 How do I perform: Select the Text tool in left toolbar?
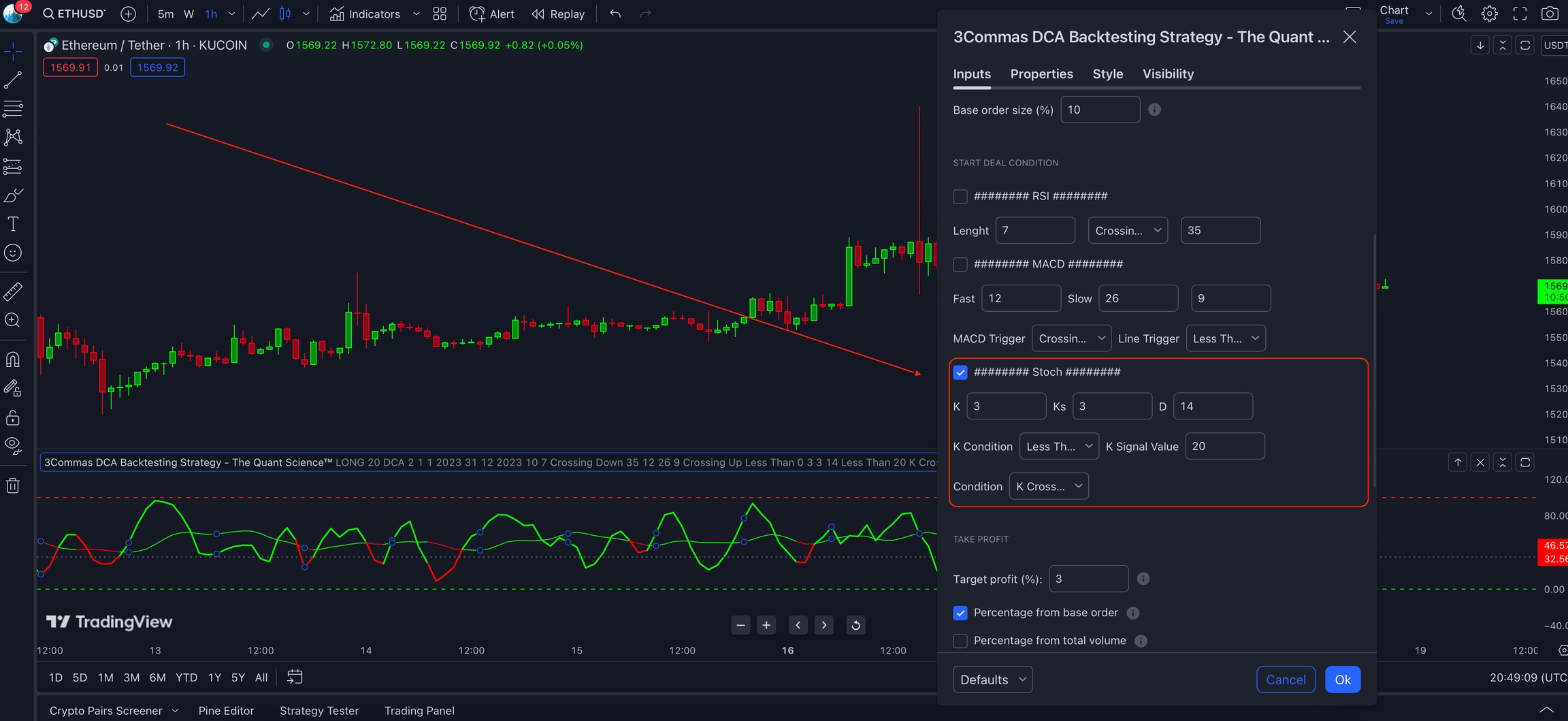13,224
